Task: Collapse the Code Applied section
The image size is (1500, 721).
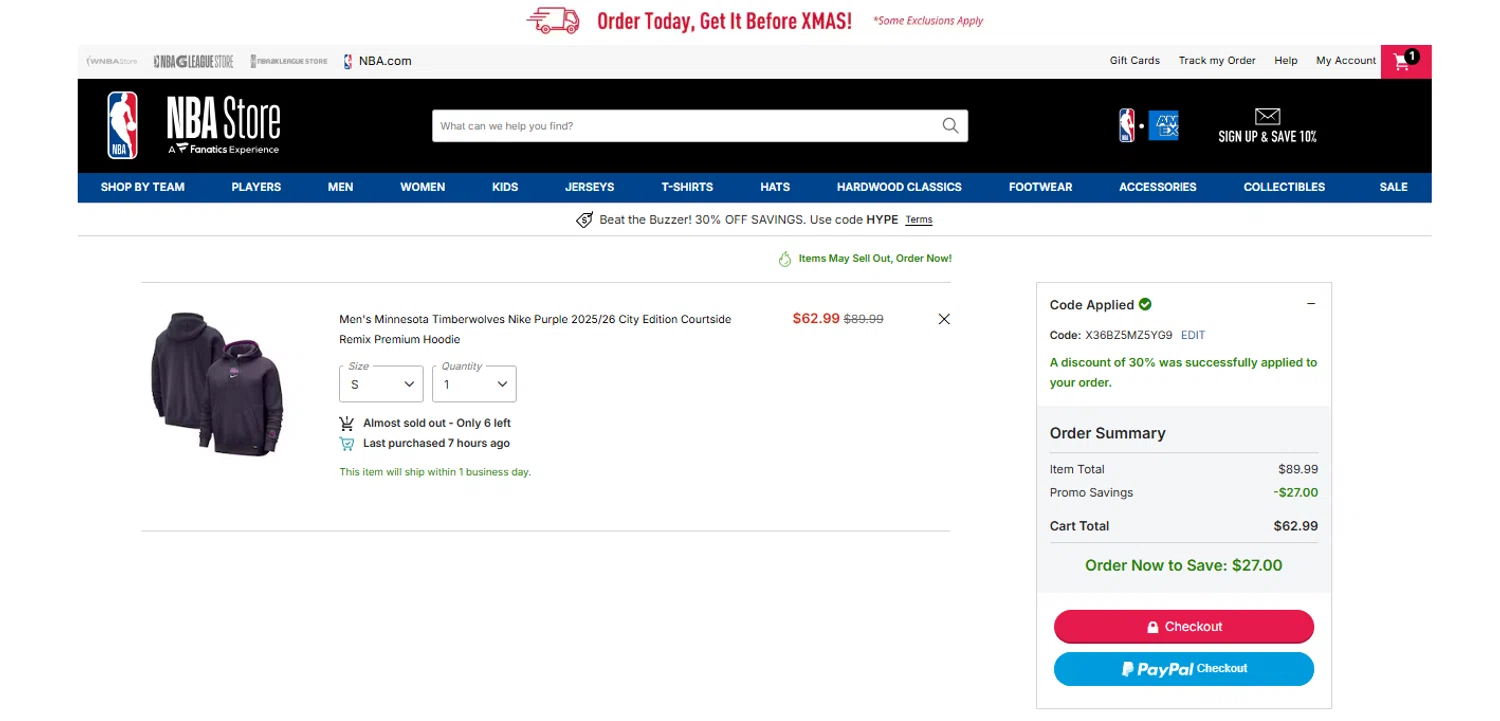Action: 1311,304
